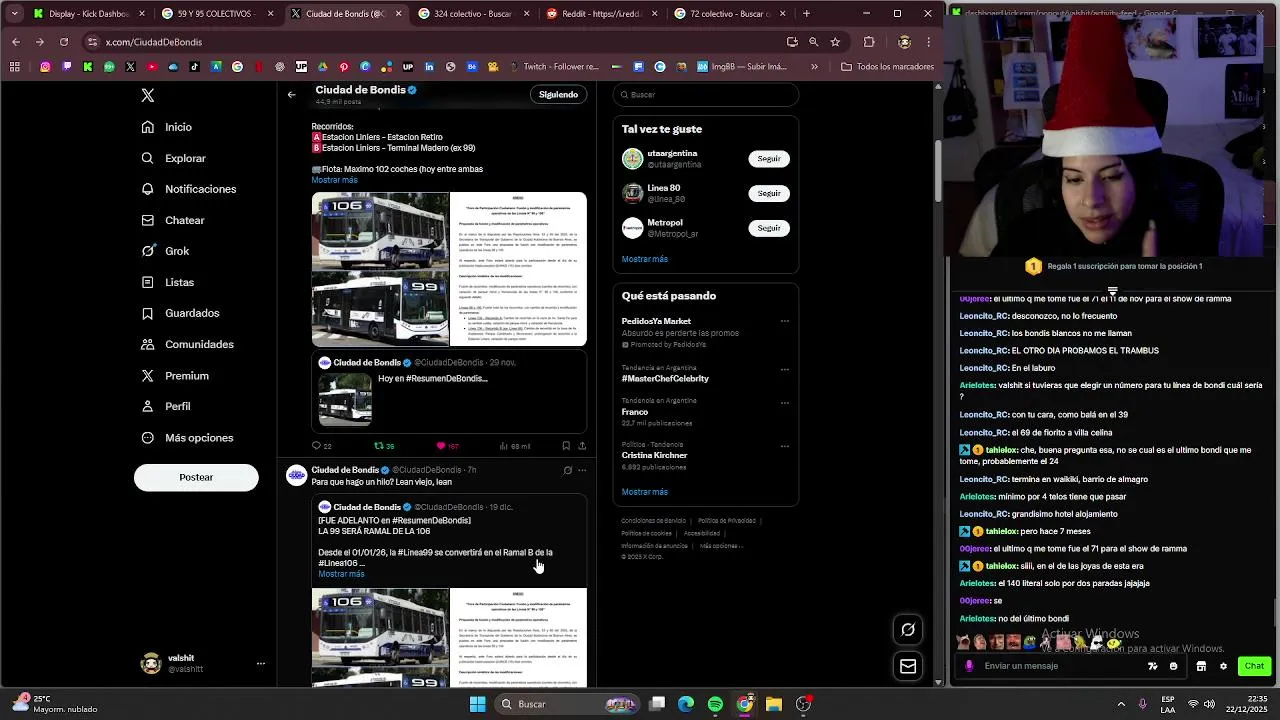The image size is (1280, 720).
Task: Open options dots for PedidosYa Market trend
Action: (x=784, y=322)
